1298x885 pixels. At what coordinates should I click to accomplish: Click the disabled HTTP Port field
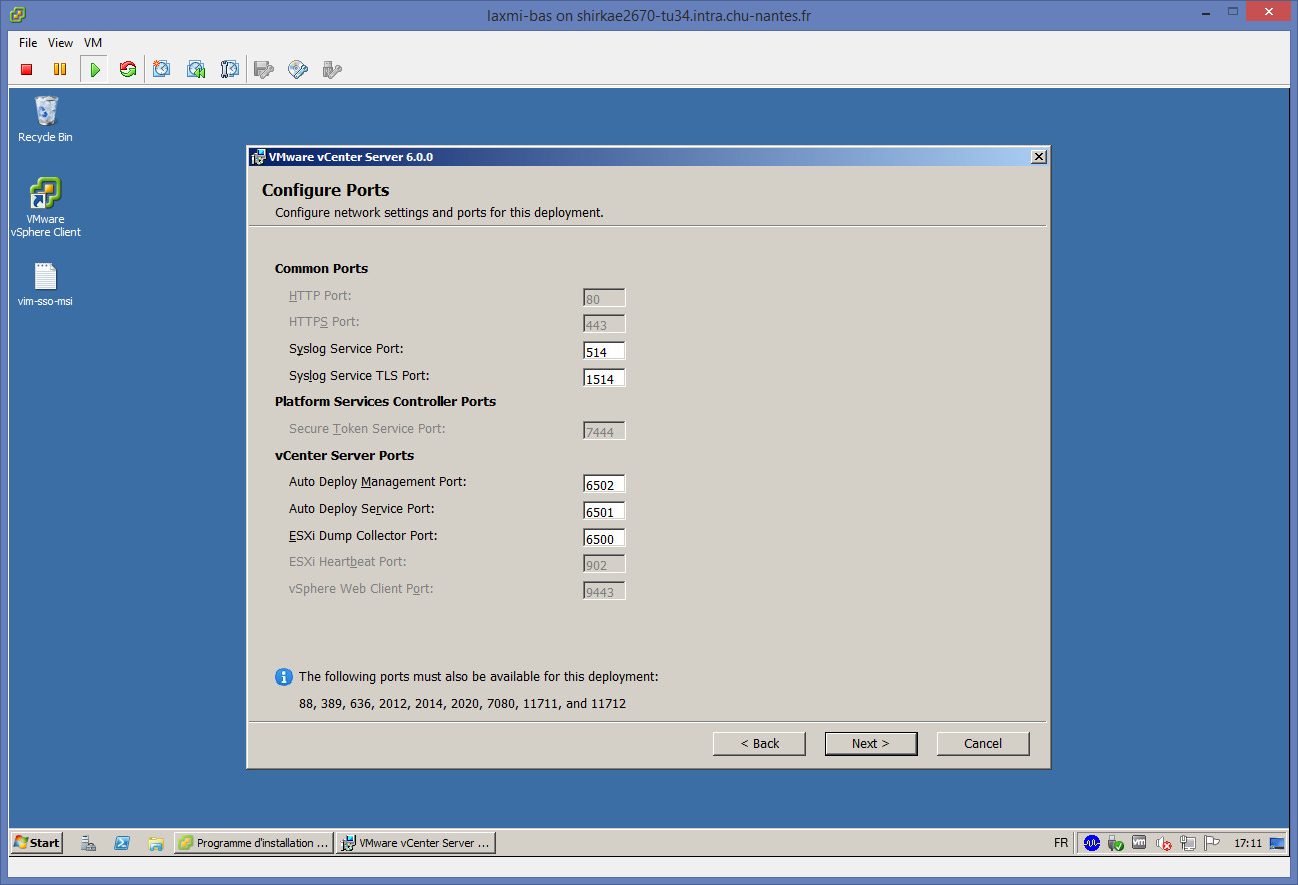(x=604, y=297)
